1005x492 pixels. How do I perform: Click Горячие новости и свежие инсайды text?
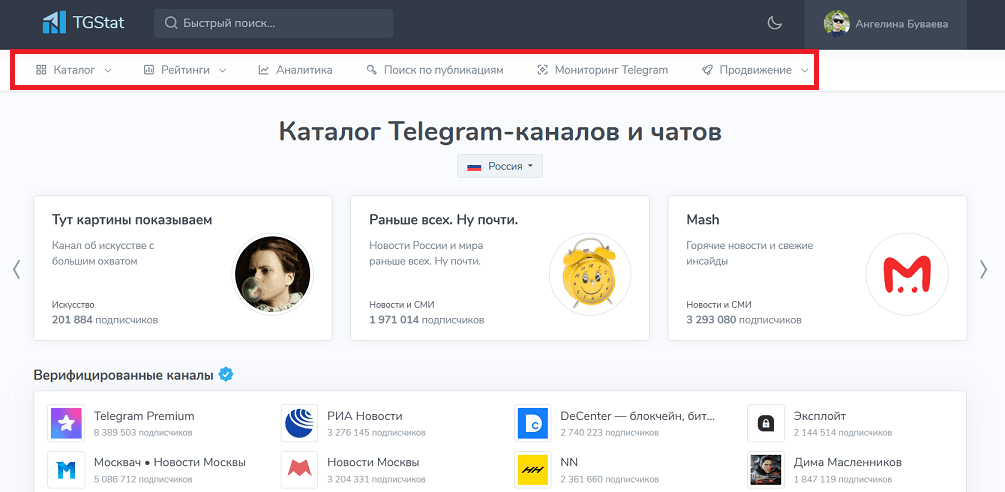pyautogui.click(x=749, y=254)
